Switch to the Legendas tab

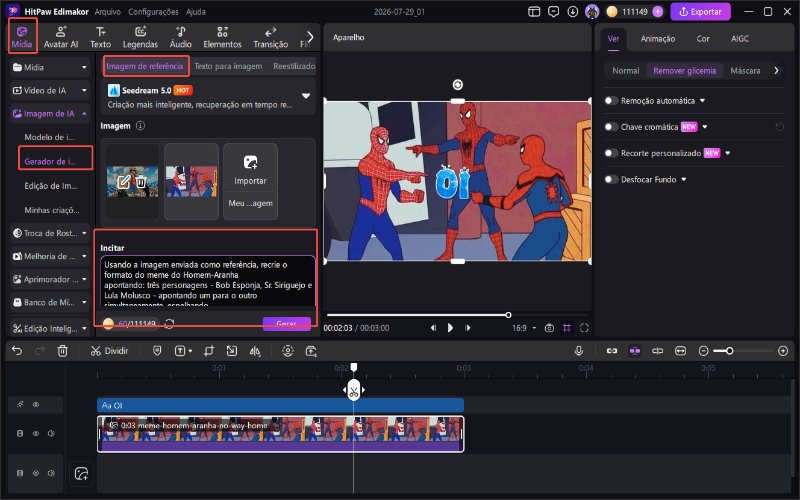(140, 37)
